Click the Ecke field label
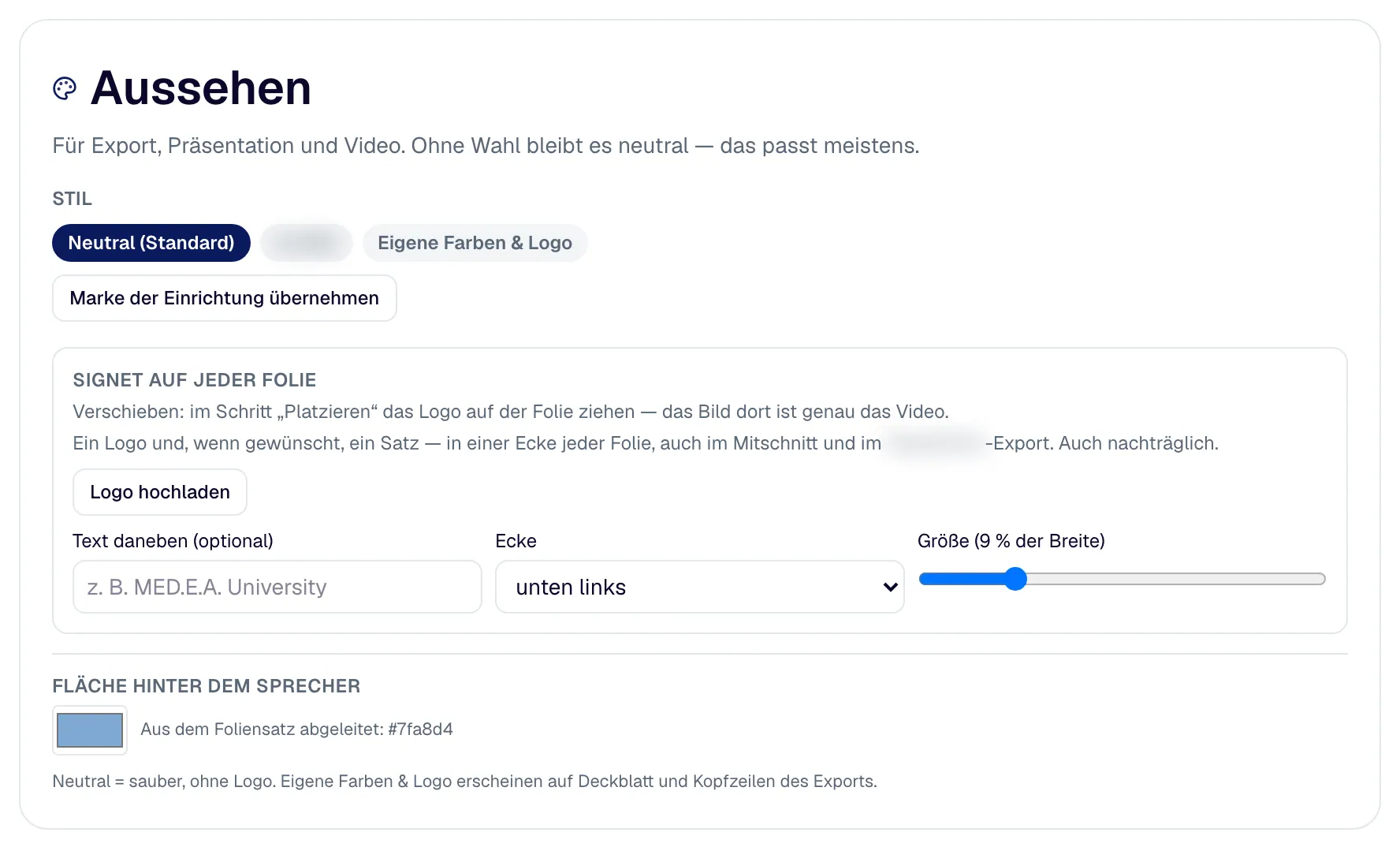This screenshot has width=1400, height=847. point(516,541)
